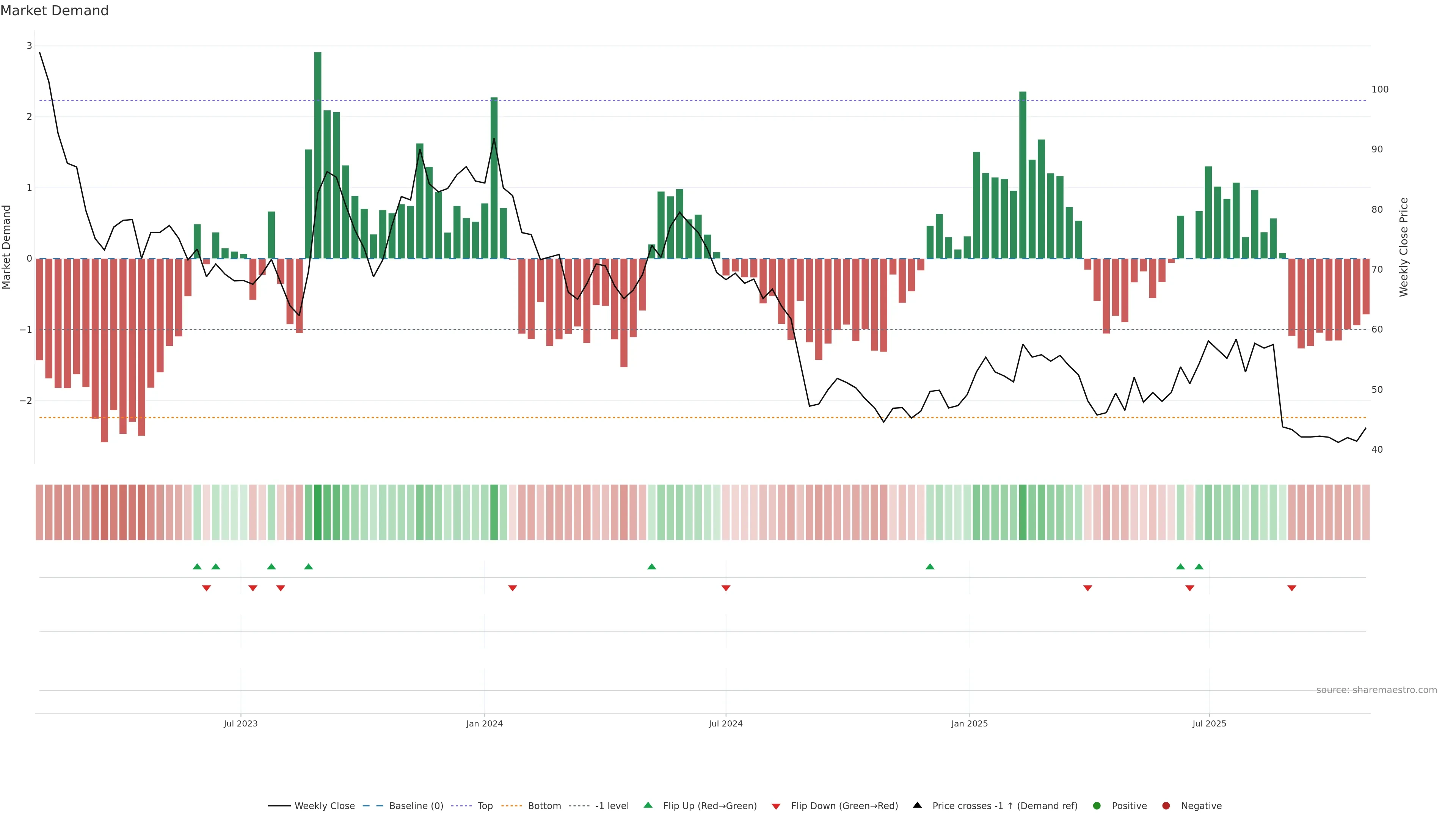
Task: Click the Market Demand chart title
Action: [x=54, y=11]
